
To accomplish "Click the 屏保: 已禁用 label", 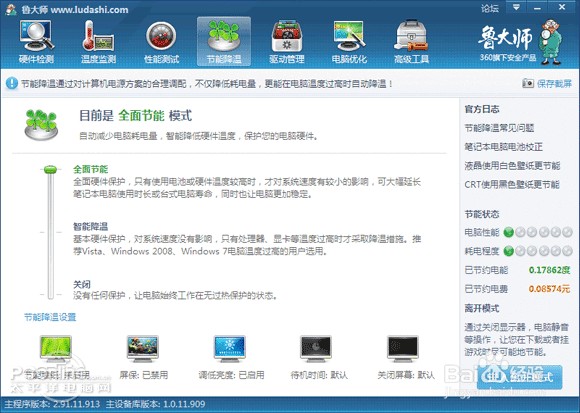I will pos(144,375).
